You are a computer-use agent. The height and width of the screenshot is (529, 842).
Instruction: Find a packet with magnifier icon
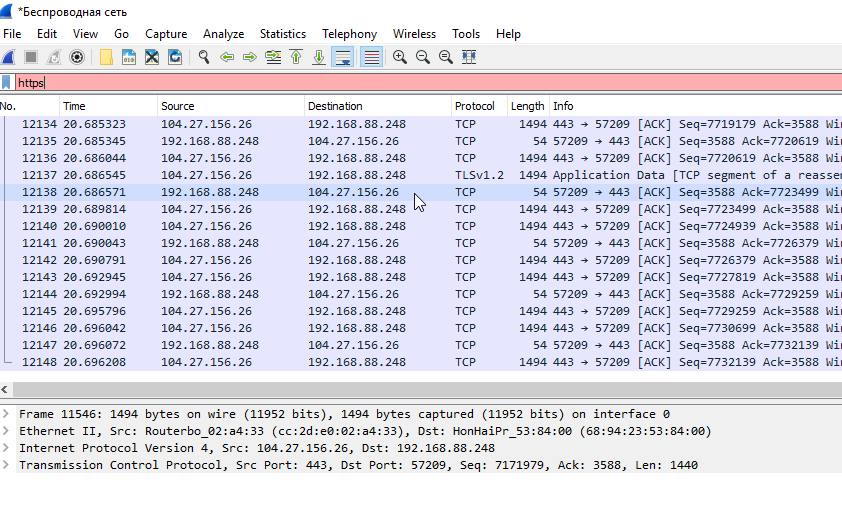pos(204,57)
